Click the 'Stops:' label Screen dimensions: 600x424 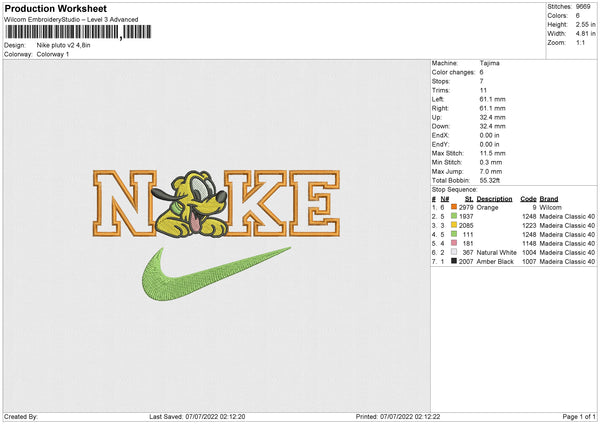click(x=440, y=81)
